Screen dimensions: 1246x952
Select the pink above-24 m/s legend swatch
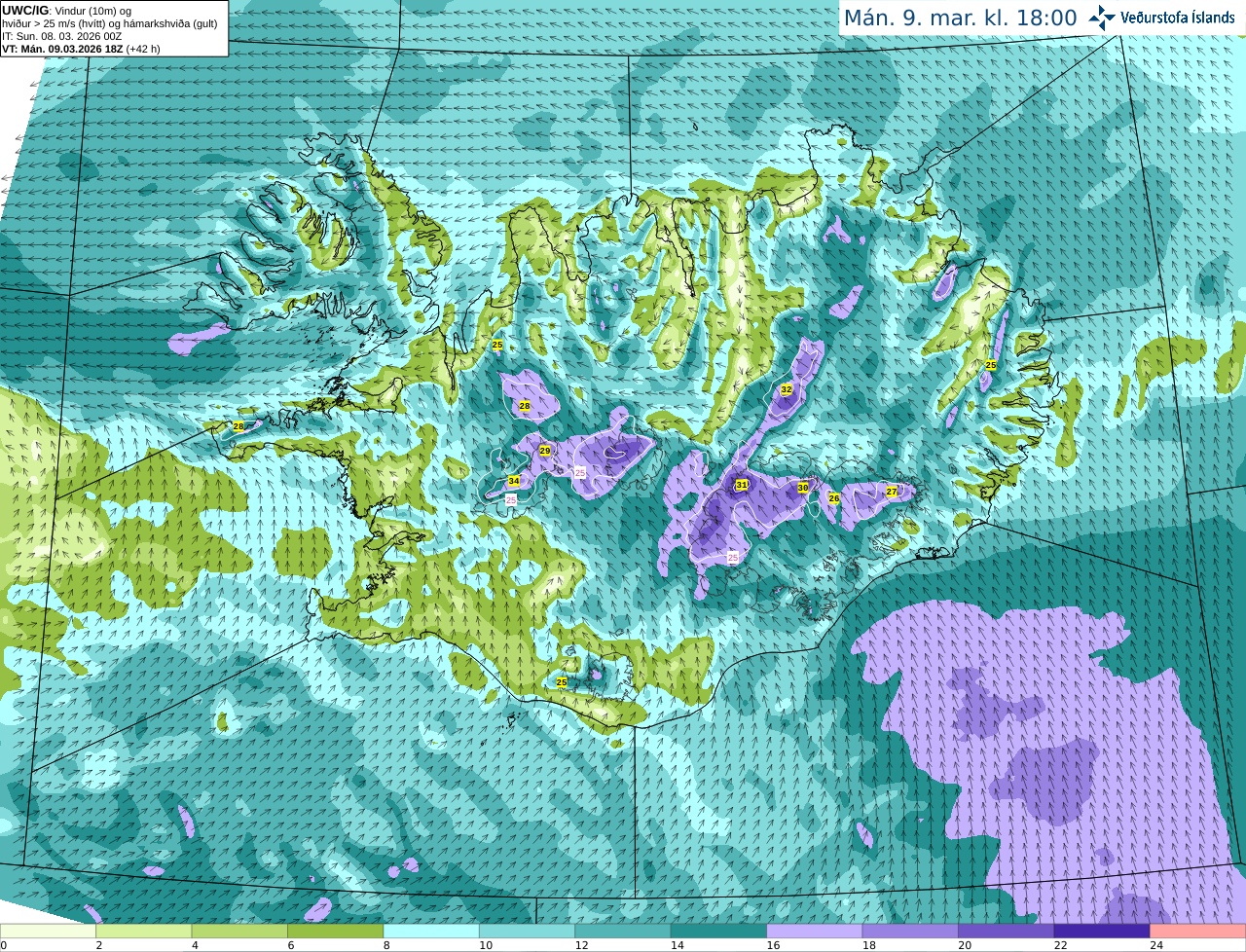click(x=1198, y=931)
